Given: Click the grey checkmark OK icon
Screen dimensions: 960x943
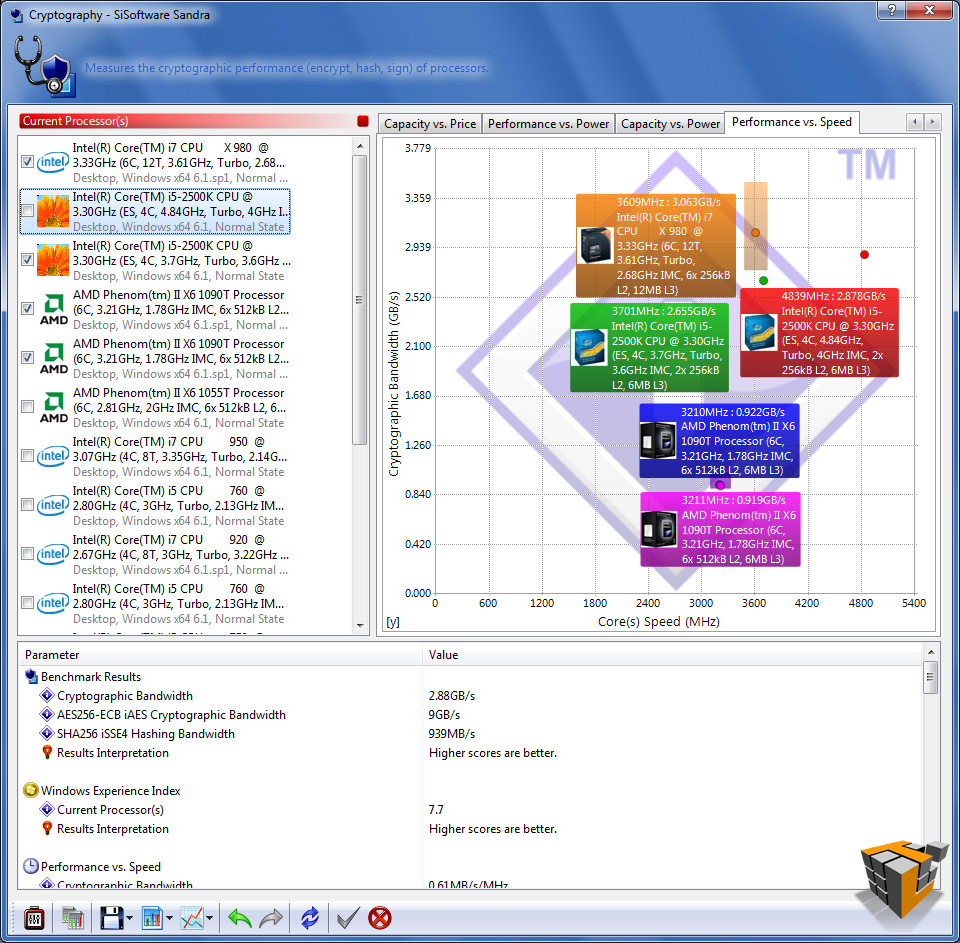Looking at the screenshot, I should pyautogui.click(x=348, y=918).
